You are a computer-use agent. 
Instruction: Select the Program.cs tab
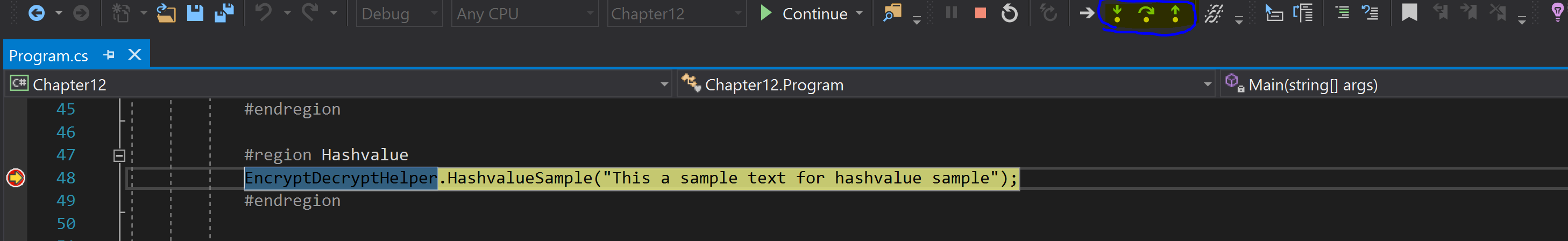49,55
